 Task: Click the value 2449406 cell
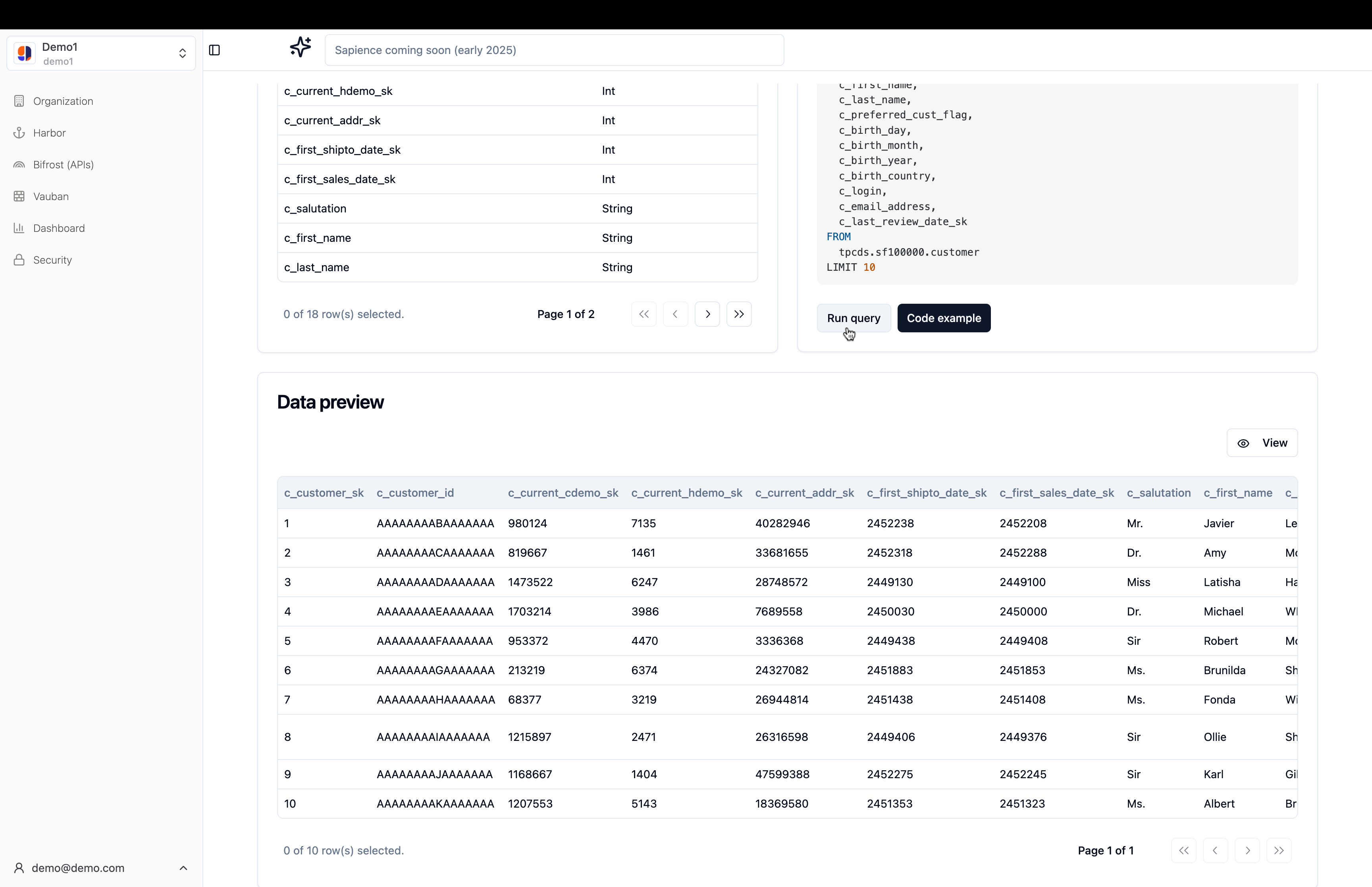(x=891, y=737)
